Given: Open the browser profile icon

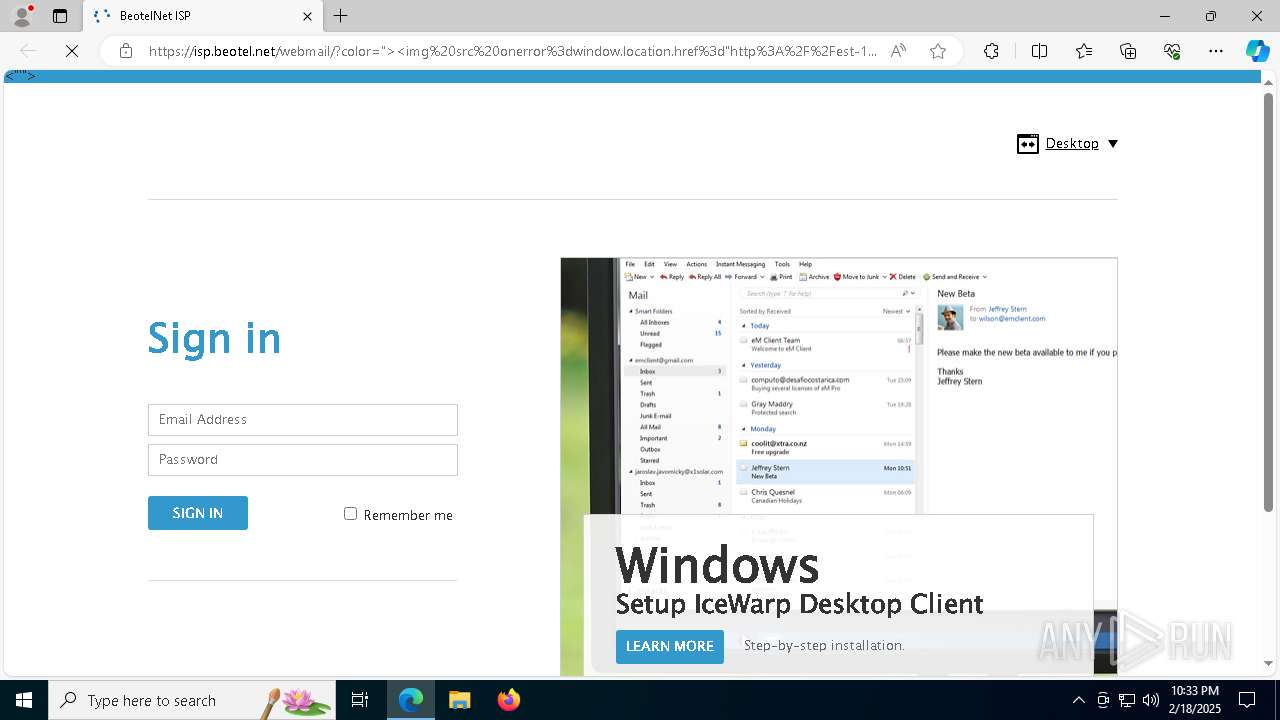Looking at the screenshot, I should point(22,16).
